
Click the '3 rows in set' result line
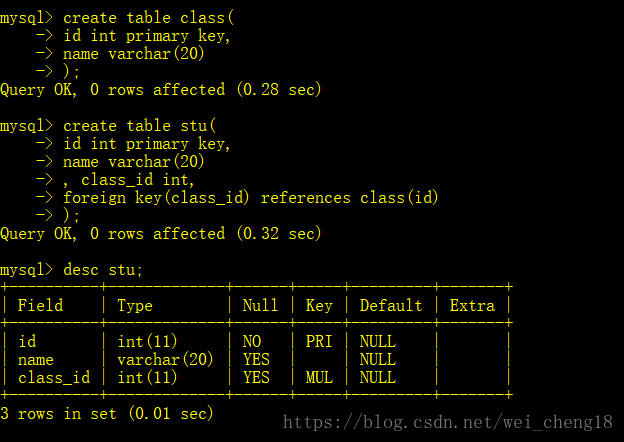[107, 414]
